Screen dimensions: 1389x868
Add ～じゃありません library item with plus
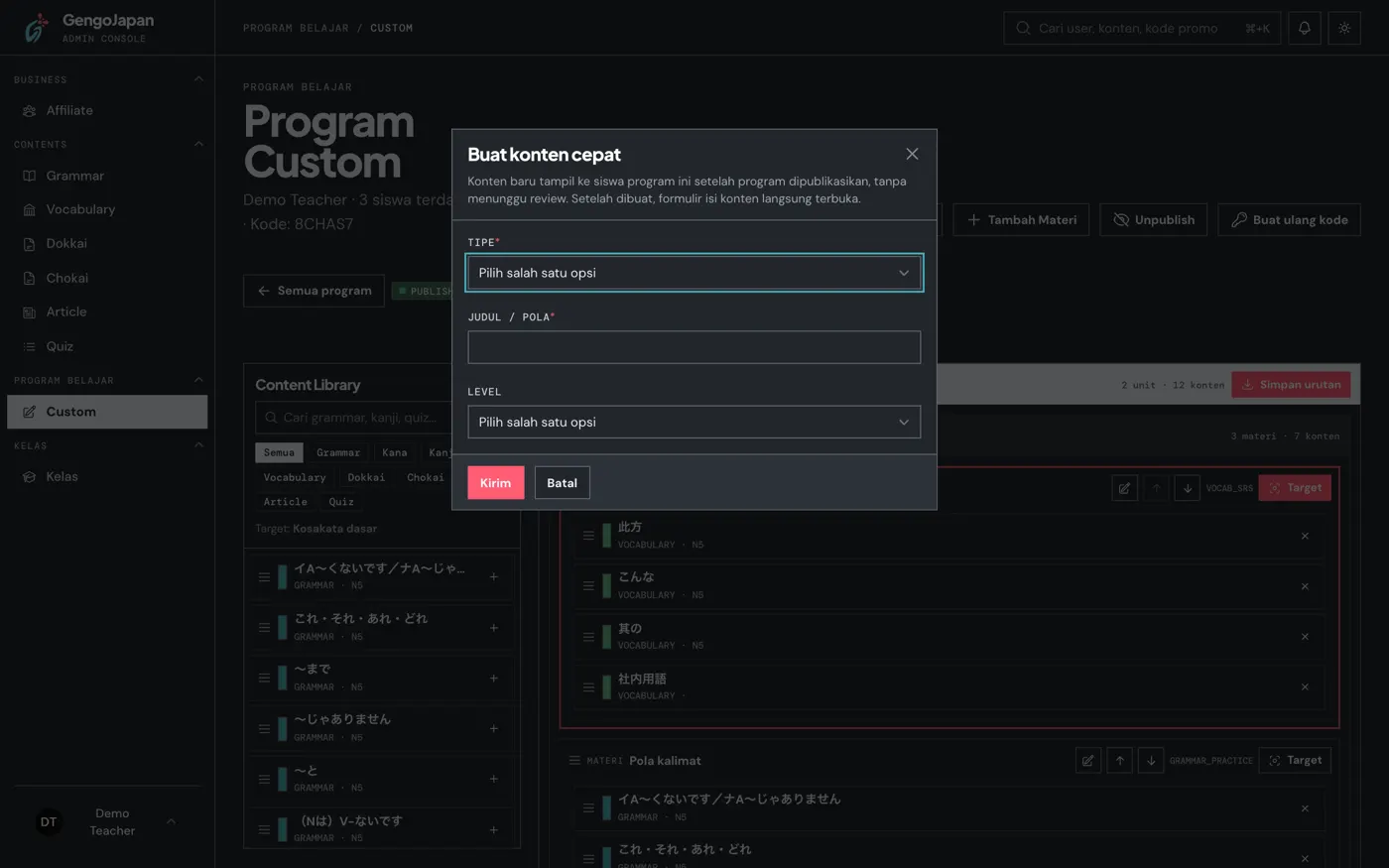pyautogui.click(x=493, y=728)
